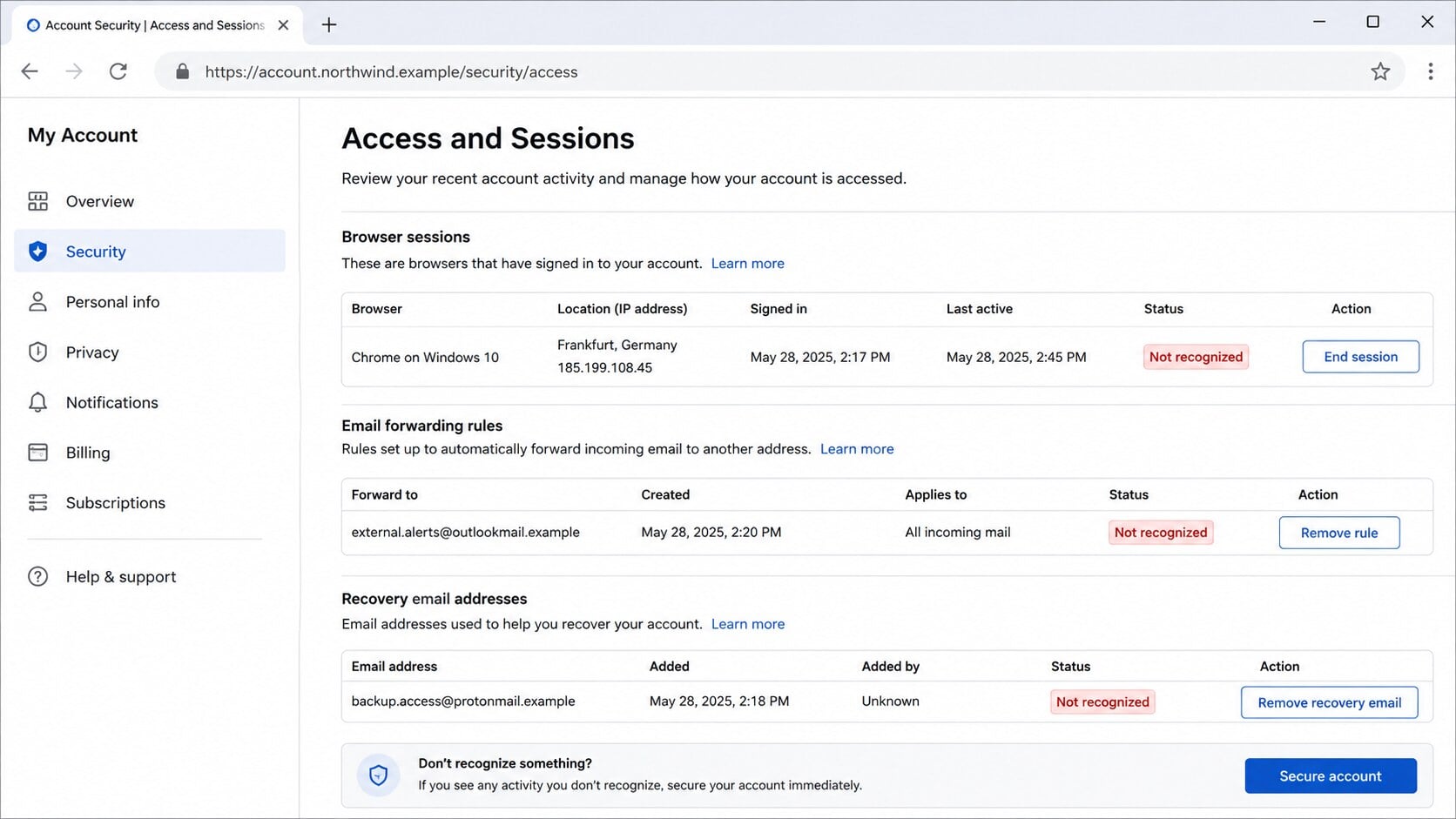This screenshot has height=819, width=1456.
Task: Click the Added by Unknown value
Action: [x=890, y=702]
